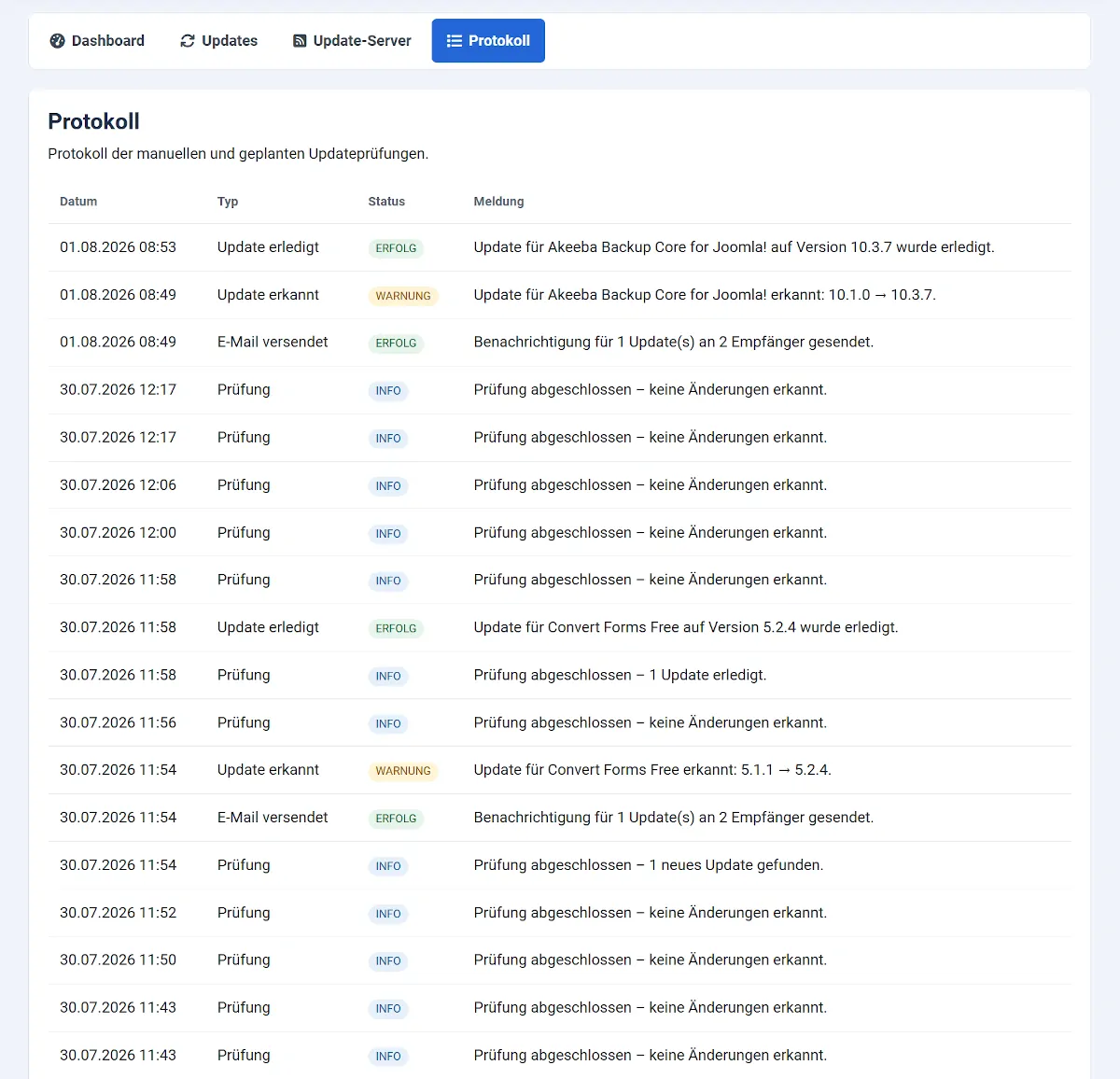Click date 30.07.2026 11:56
Viewport: 1120px width, 1079px height.
tap(118, 722)
